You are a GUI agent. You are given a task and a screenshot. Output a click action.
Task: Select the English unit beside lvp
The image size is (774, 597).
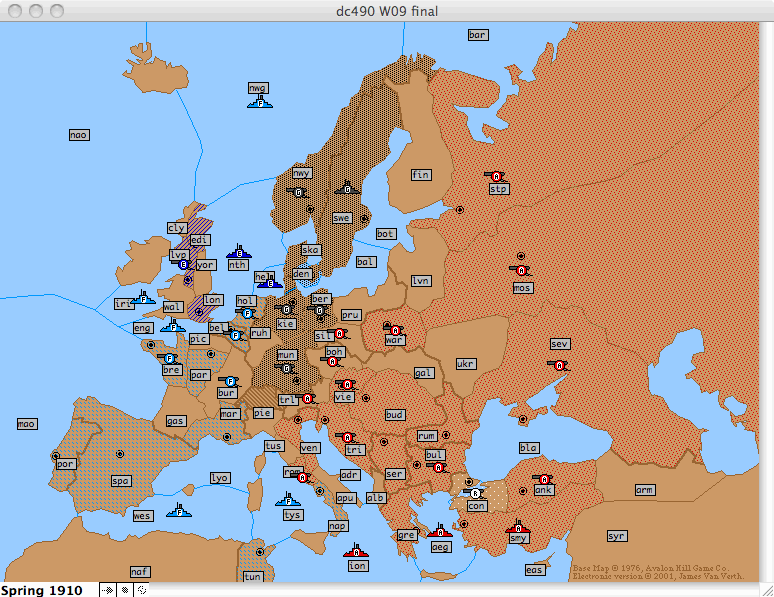coord(183,265)
